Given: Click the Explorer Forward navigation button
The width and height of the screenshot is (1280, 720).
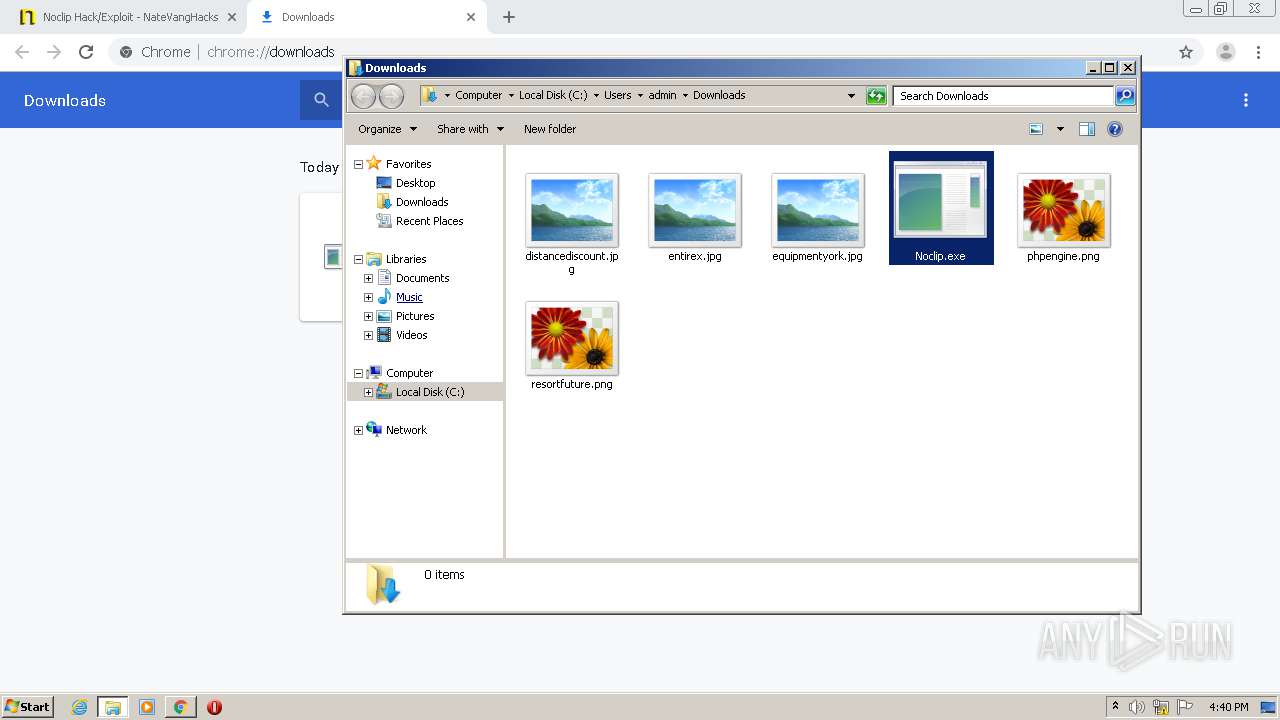Looking at the screenshot, I should [392, 96].
